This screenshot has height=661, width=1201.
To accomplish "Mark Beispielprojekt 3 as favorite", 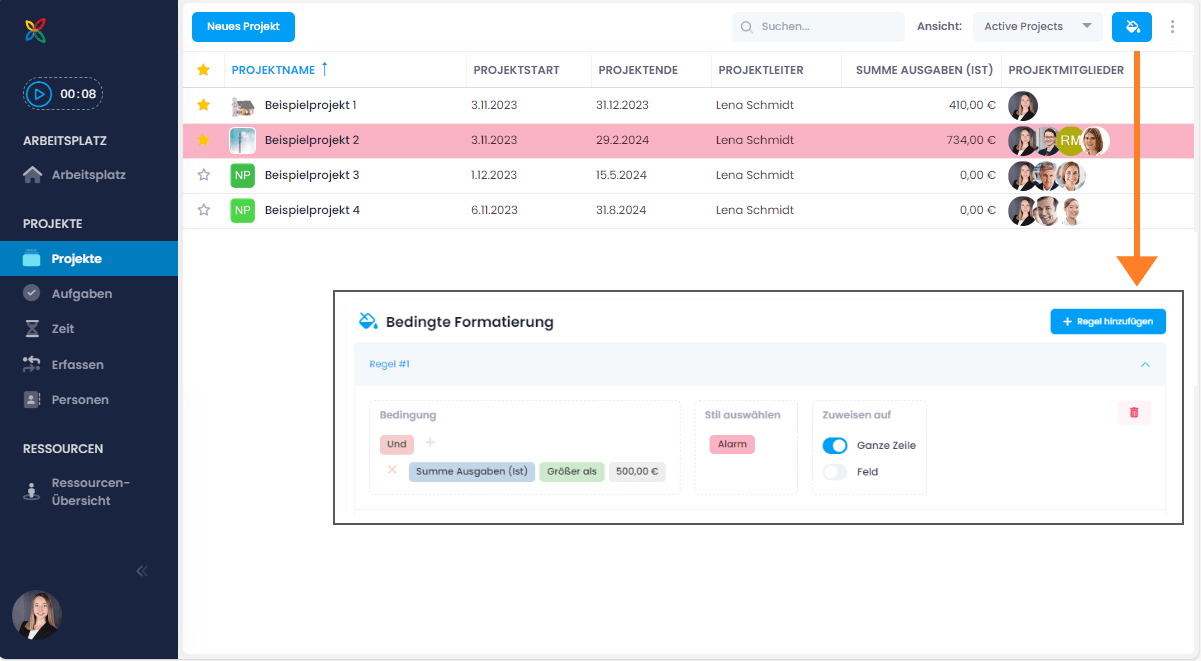I will (x=204, y=175).
